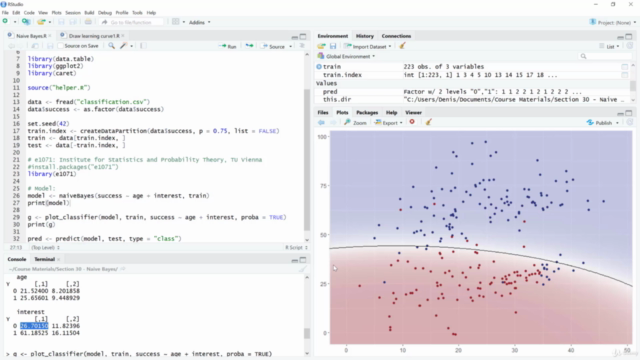Clear all plots with the broom icon
Screen dimensions: 640x360
(429, 122)
